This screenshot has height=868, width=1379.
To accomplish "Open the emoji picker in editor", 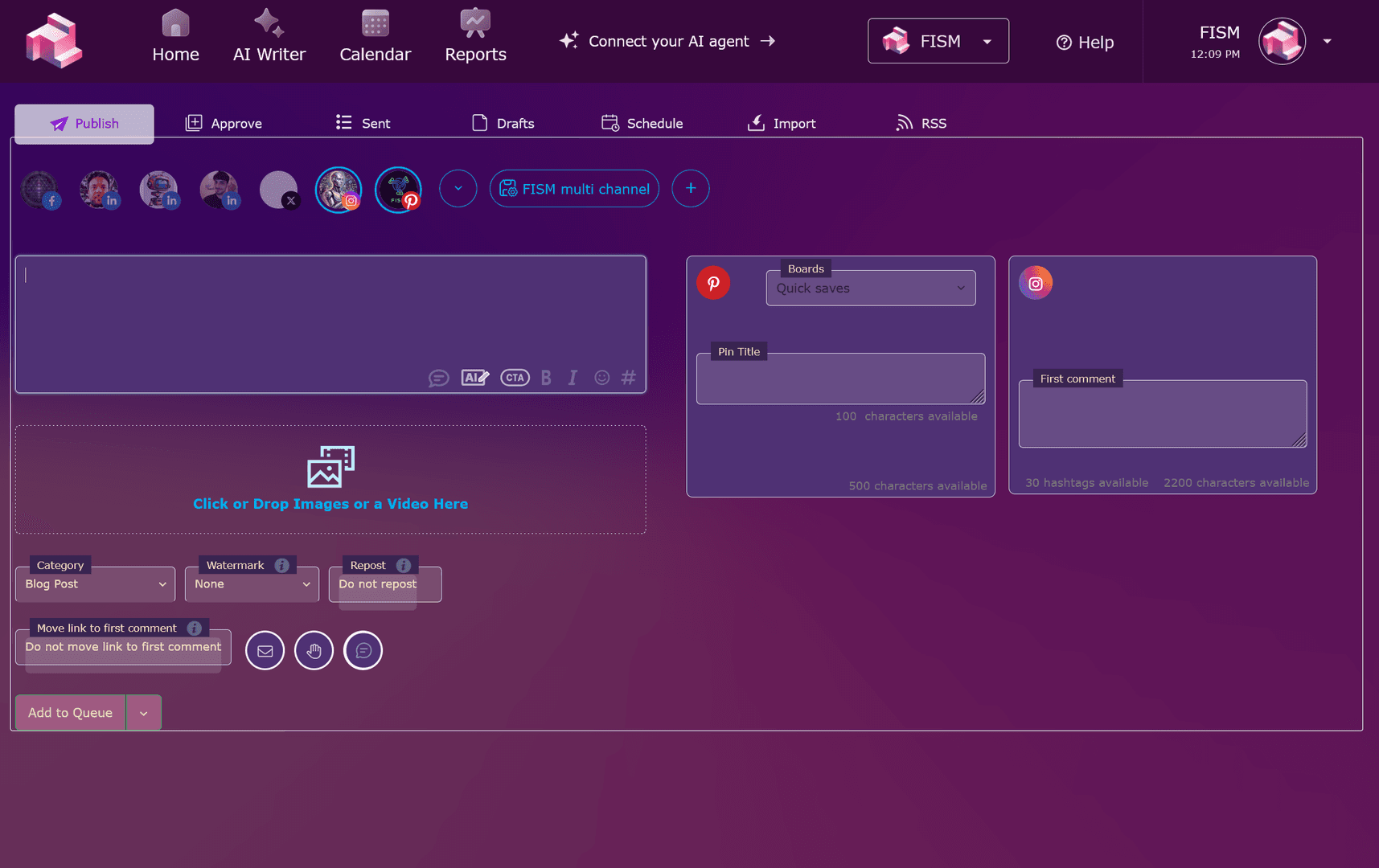I will click(x=601, y=377).
